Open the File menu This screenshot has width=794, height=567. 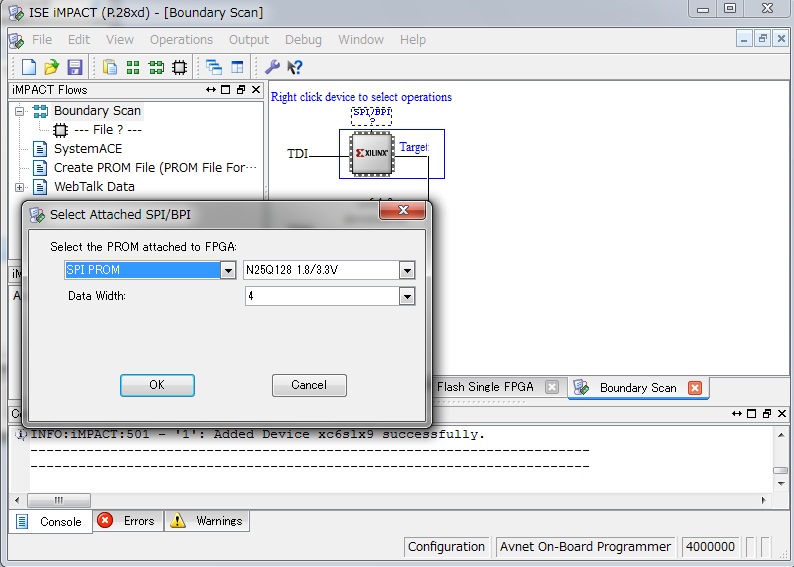tap(42, 39)
